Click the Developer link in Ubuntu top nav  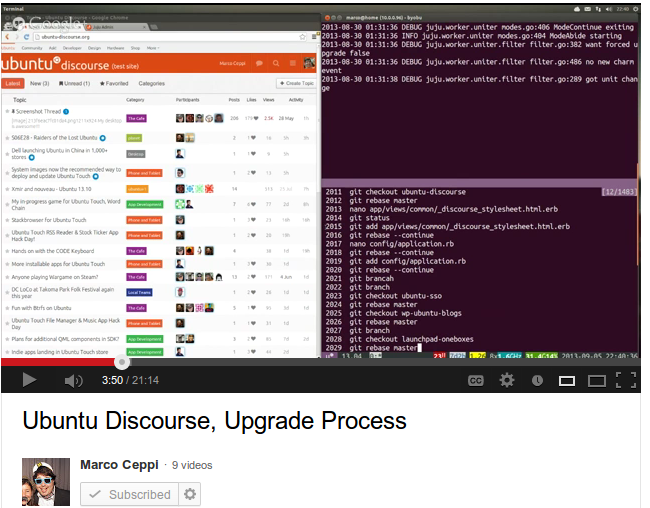point(72,48)
